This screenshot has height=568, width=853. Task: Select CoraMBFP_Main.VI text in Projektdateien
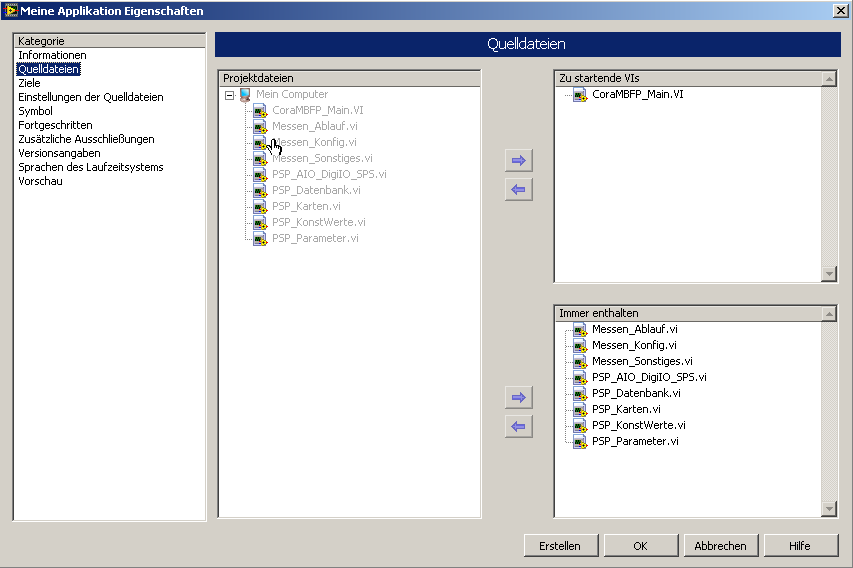coord(318,110)
